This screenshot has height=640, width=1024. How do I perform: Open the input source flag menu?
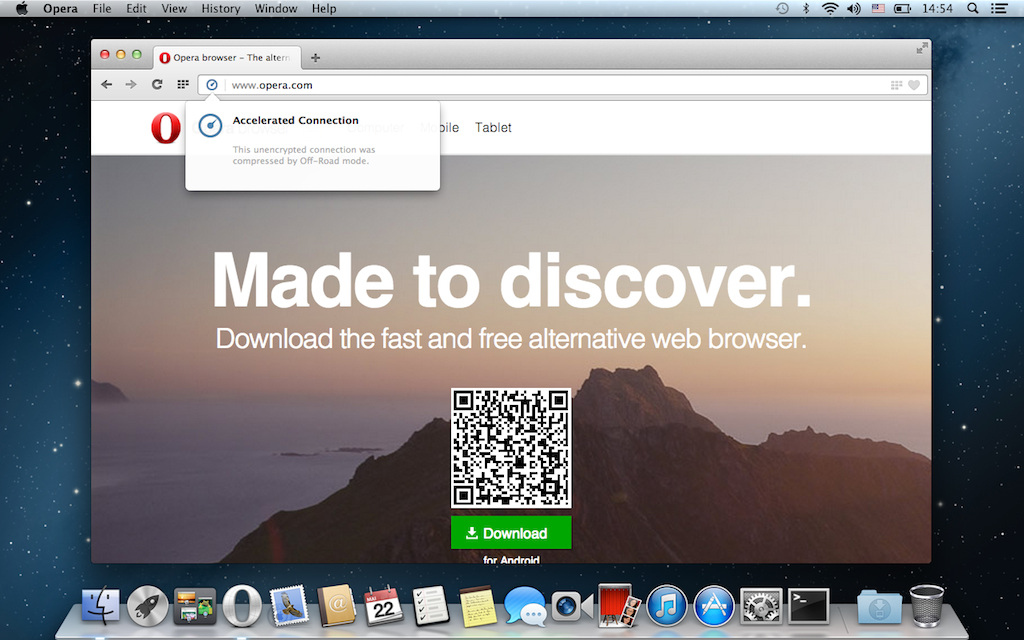tap(878, 9)
